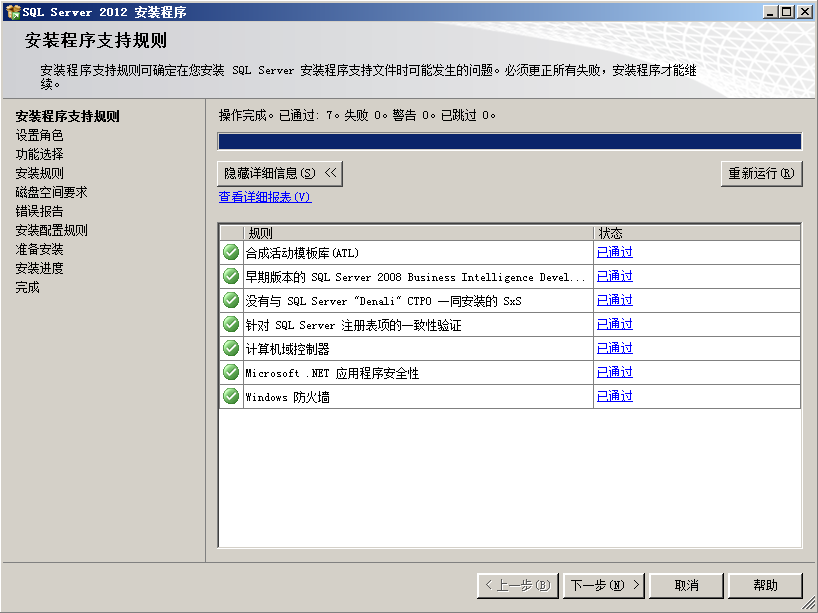Cancel setup with 取消 button
818x613 pixels.
point(686,585)
